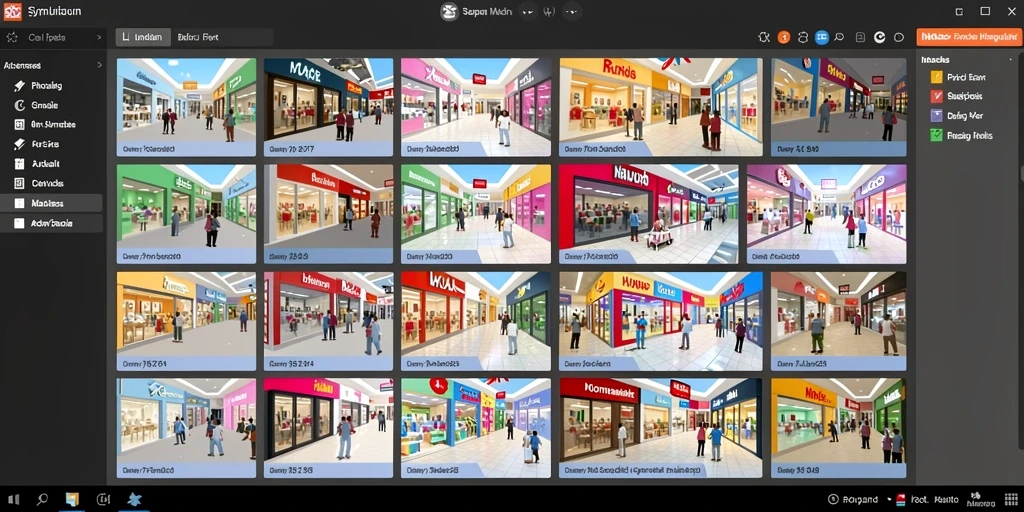1024x512 pixels.
Task: Toggle the yellow Prird Eam checkbox
Action: (936, 77)
